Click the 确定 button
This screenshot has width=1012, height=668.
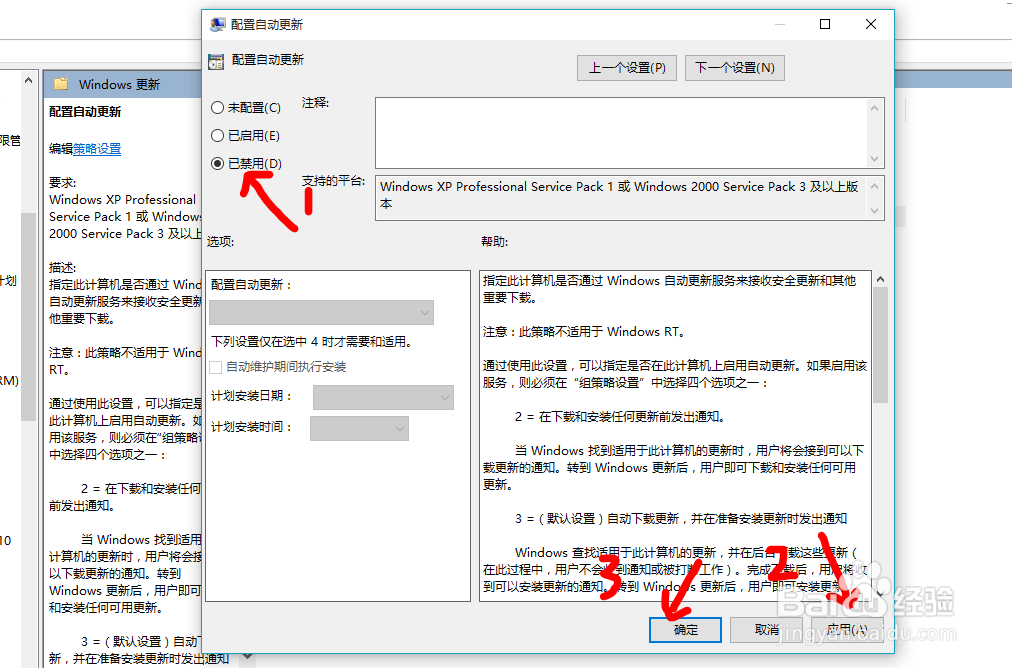coord(685,629)
